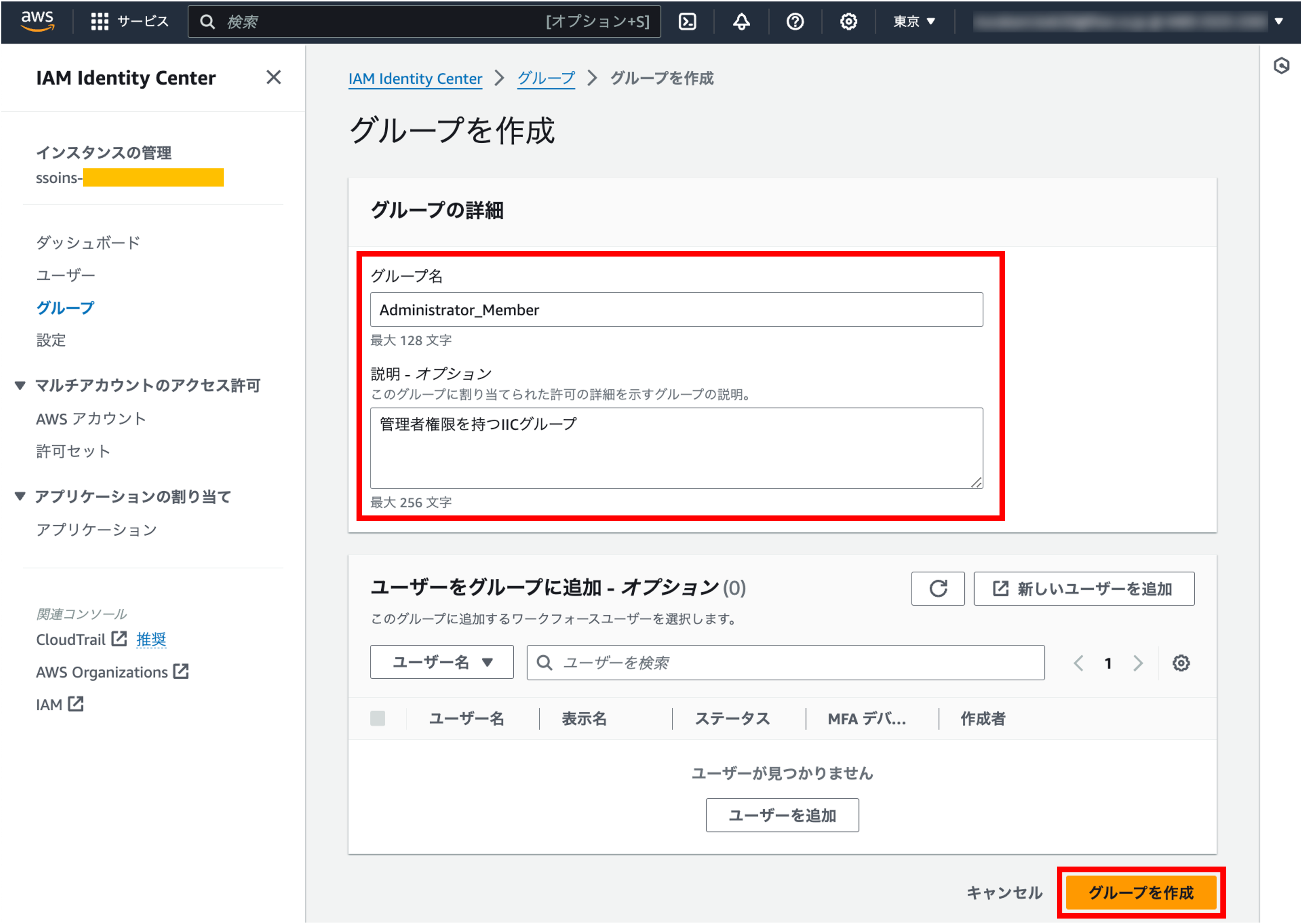
Task: Close the IAM Identity Center sidebar
Action: [274, 77]
